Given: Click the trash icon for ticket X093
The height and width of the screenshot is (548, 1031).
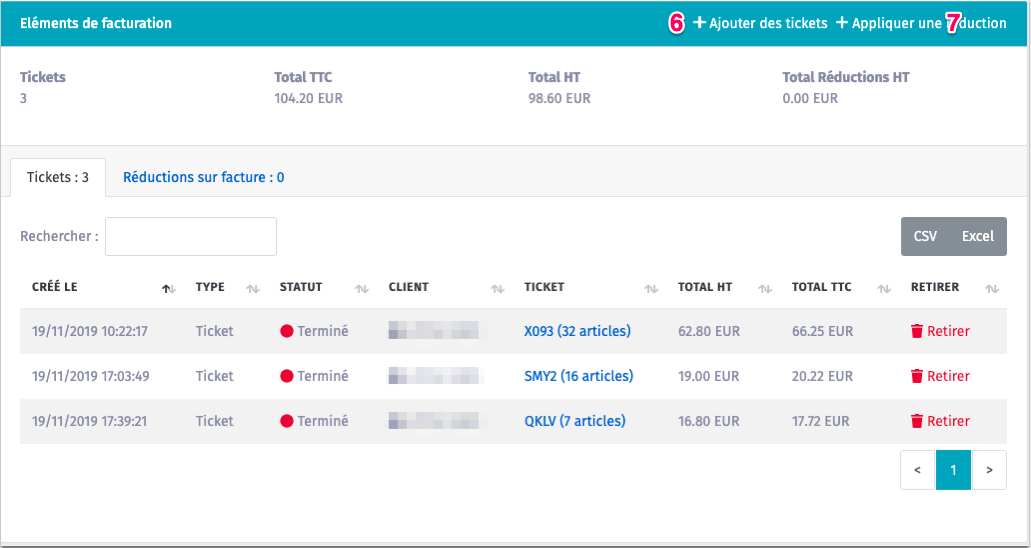Looking at the screenshot, I should point(916,331).
